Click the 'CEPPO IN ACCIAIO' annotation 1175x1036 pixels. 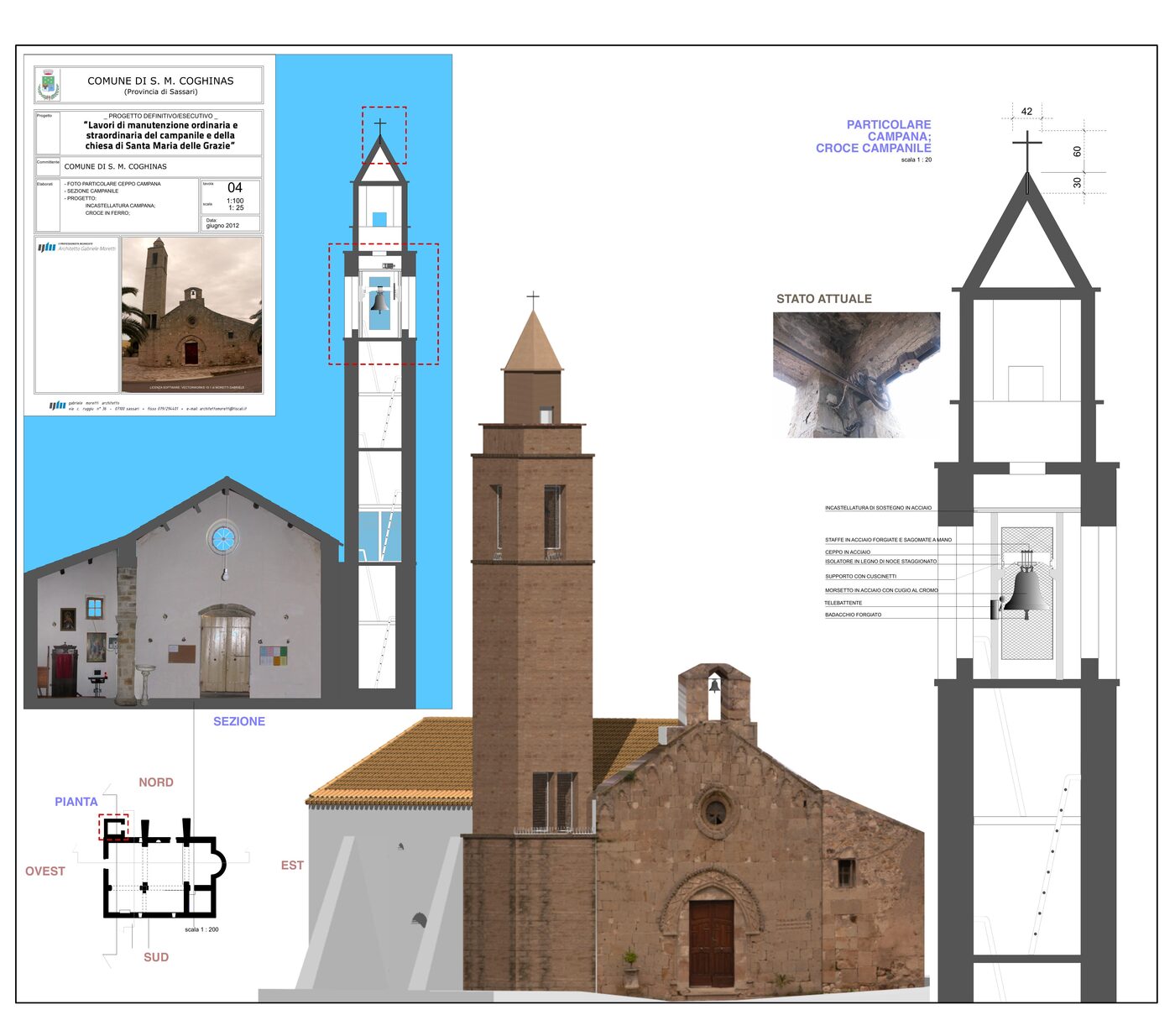pyautogui.click(x=848, y=552)
